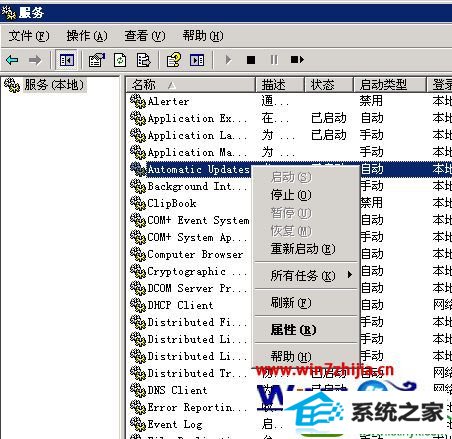Click the Restart Service toolbar icon
452x439 pixels.
coord(297,60)
